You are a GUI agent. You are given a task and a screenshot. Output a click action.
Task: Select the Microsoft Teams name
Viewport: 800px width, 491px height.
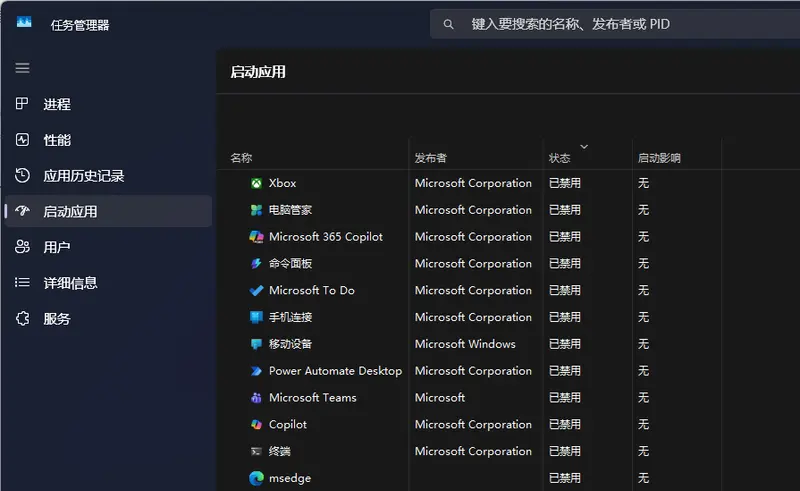tap(312, 398)
